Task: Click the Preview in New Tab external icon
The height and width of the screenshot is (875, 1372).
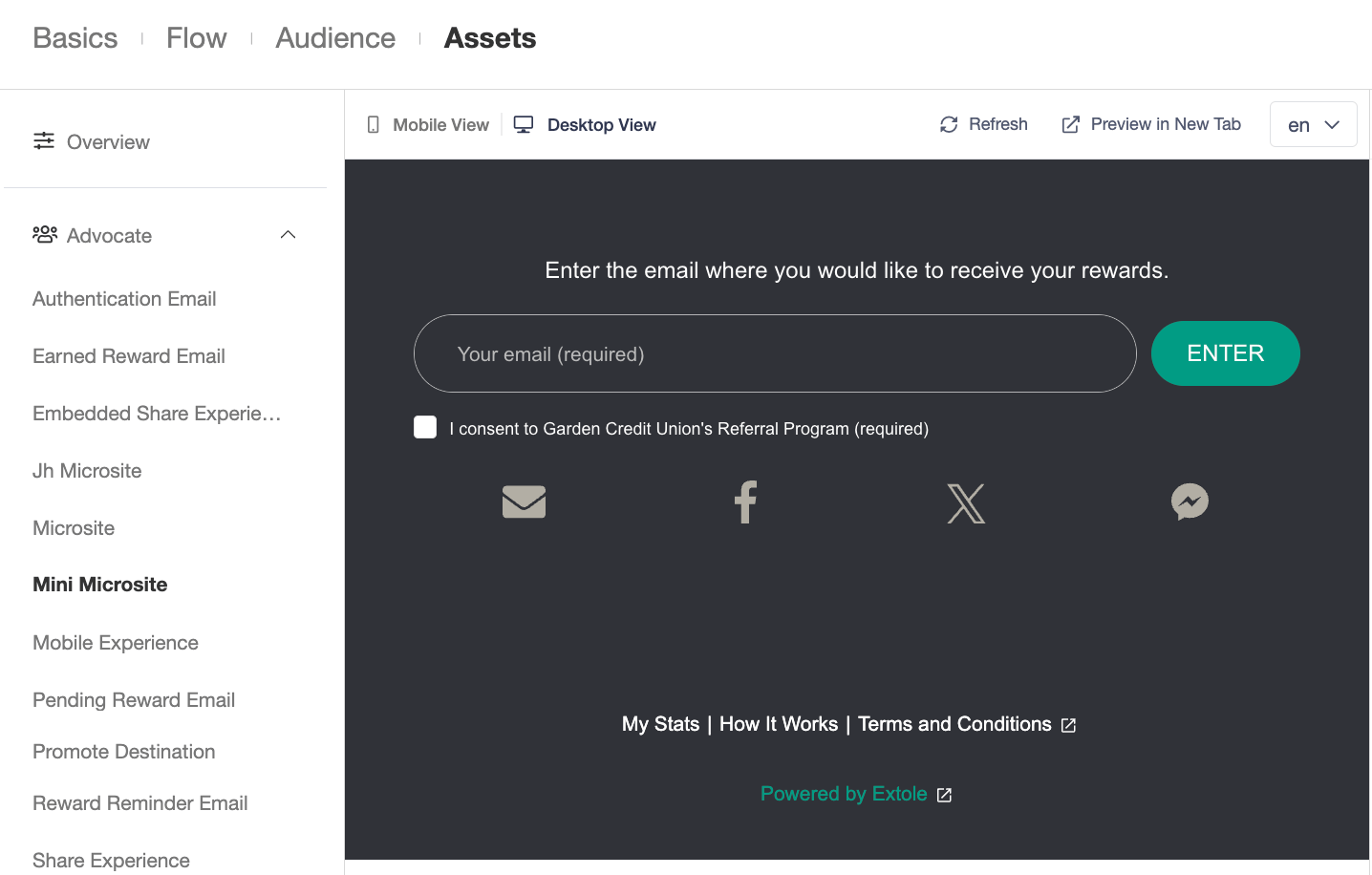Action: 1071,124
